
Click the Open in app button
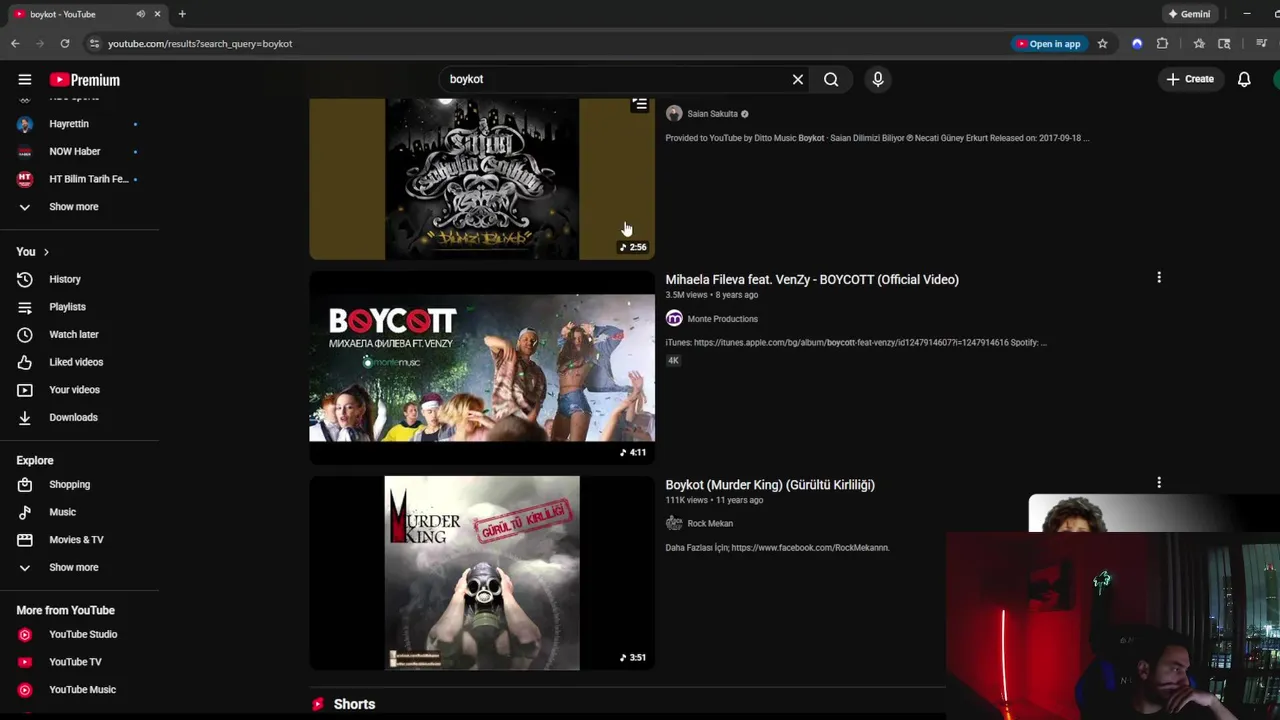(x=1049, y=44)
